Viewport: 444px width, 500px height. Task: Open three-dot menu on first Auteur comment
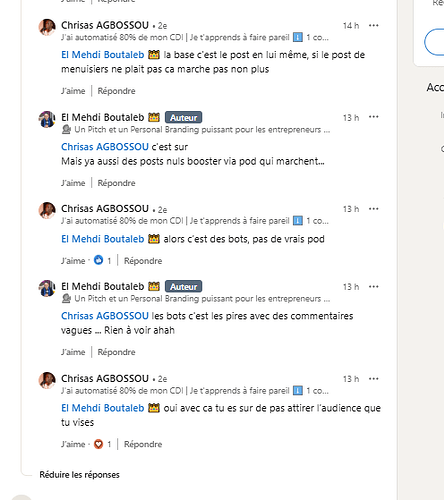374,117
